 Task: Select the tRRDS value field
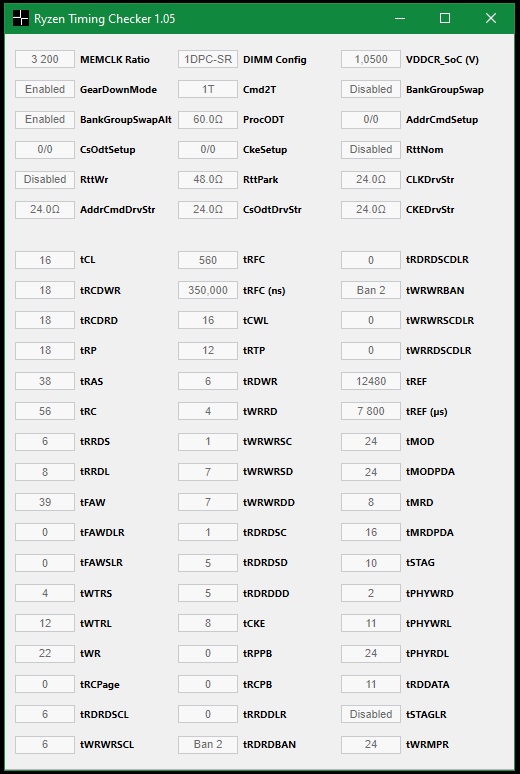pyautogui.click(x=45, y=441)
